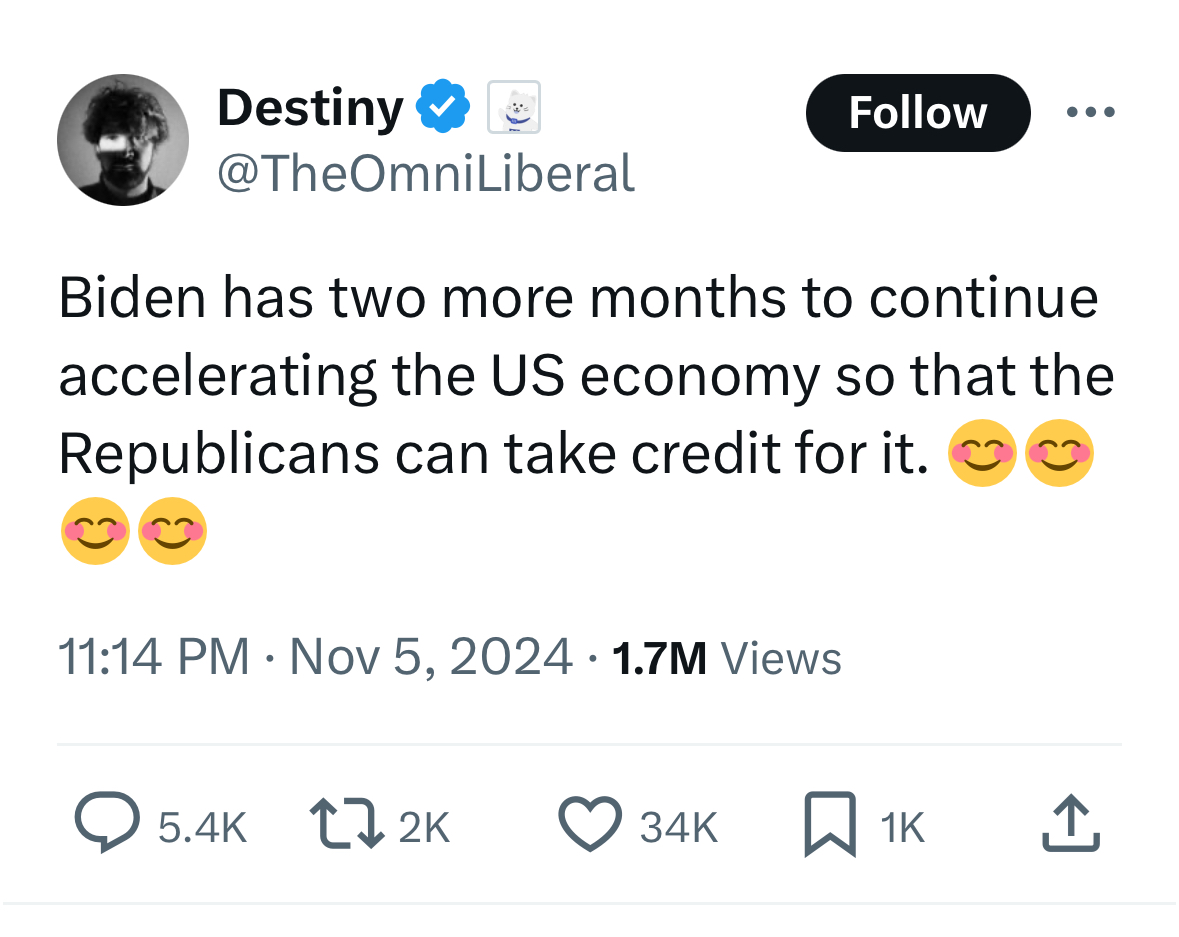1179x937 pixels.
Task: Click the Nov 5, 2024 date
Action: click(x=431, y=658)
